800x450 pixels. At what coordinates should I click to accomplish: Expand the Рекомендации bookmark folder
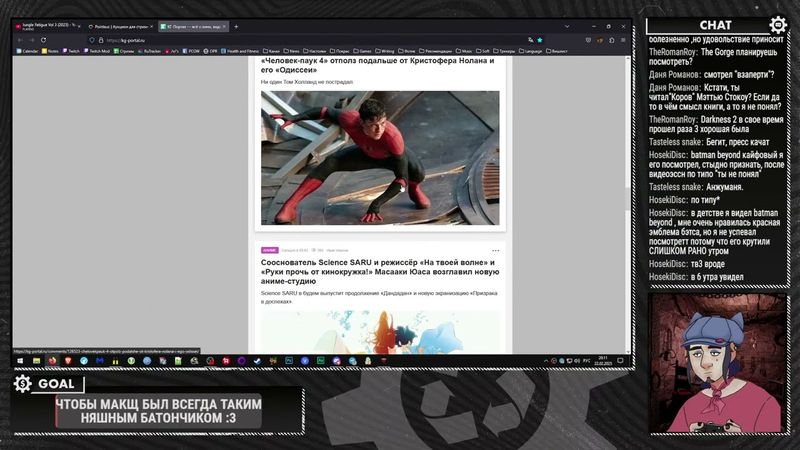pyautogui.click(x=435, y=51)
